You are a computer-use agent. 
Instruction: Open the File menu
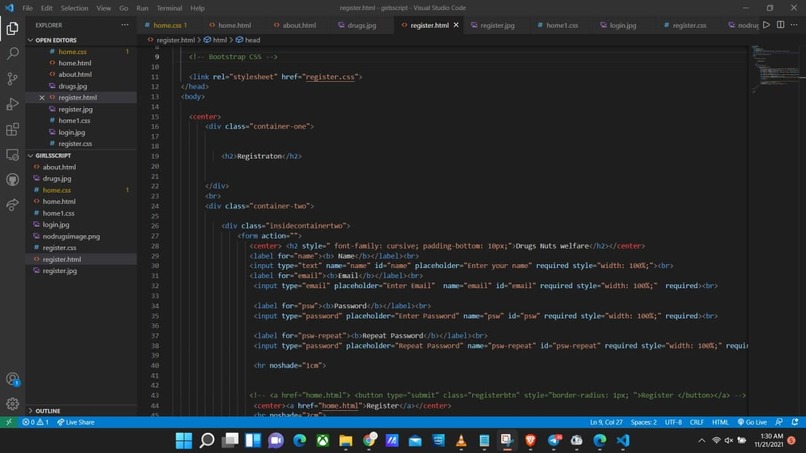[x=27, y=8]
